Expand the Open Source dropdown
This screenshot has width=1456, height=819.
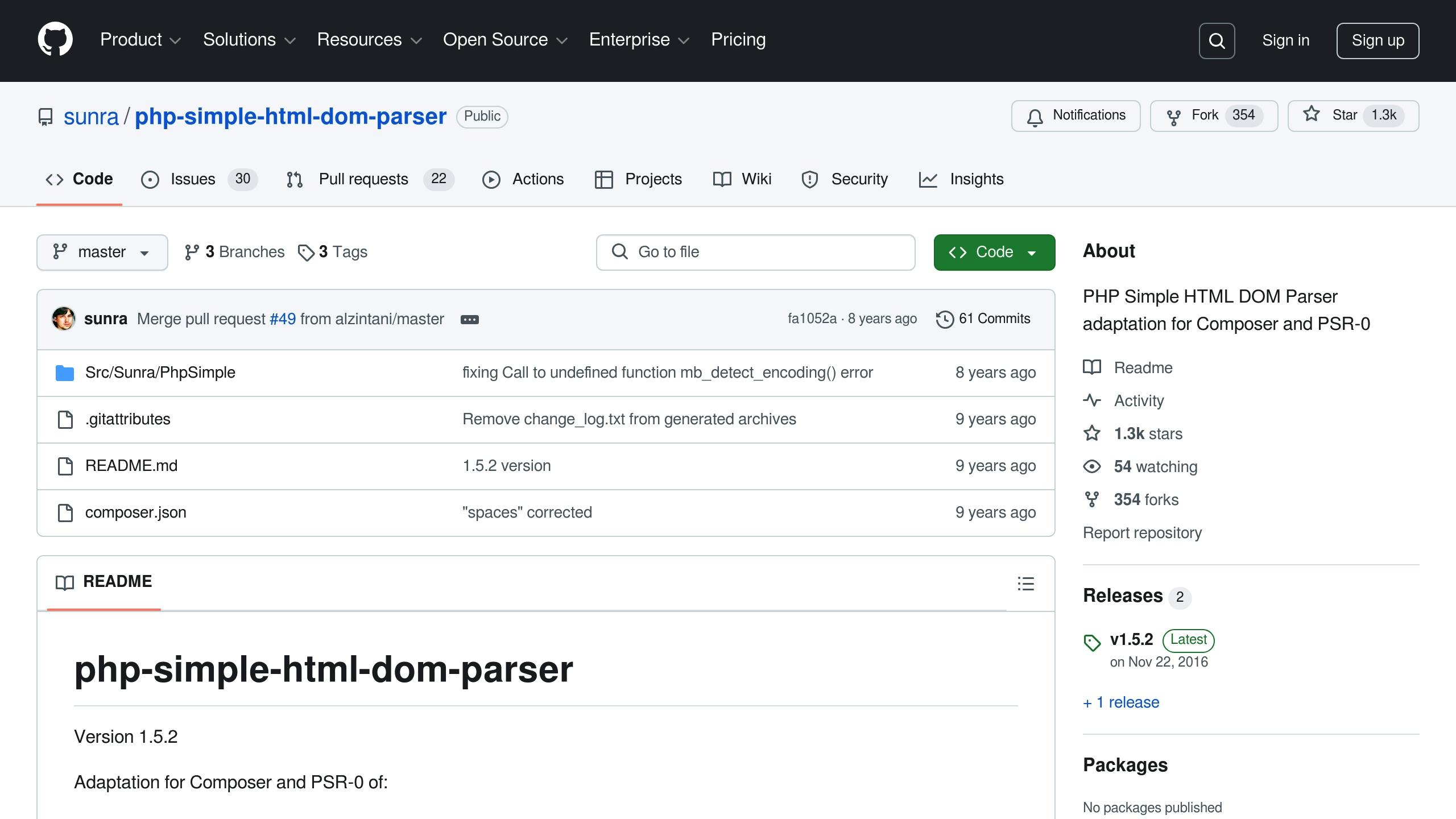click(506, 40)
